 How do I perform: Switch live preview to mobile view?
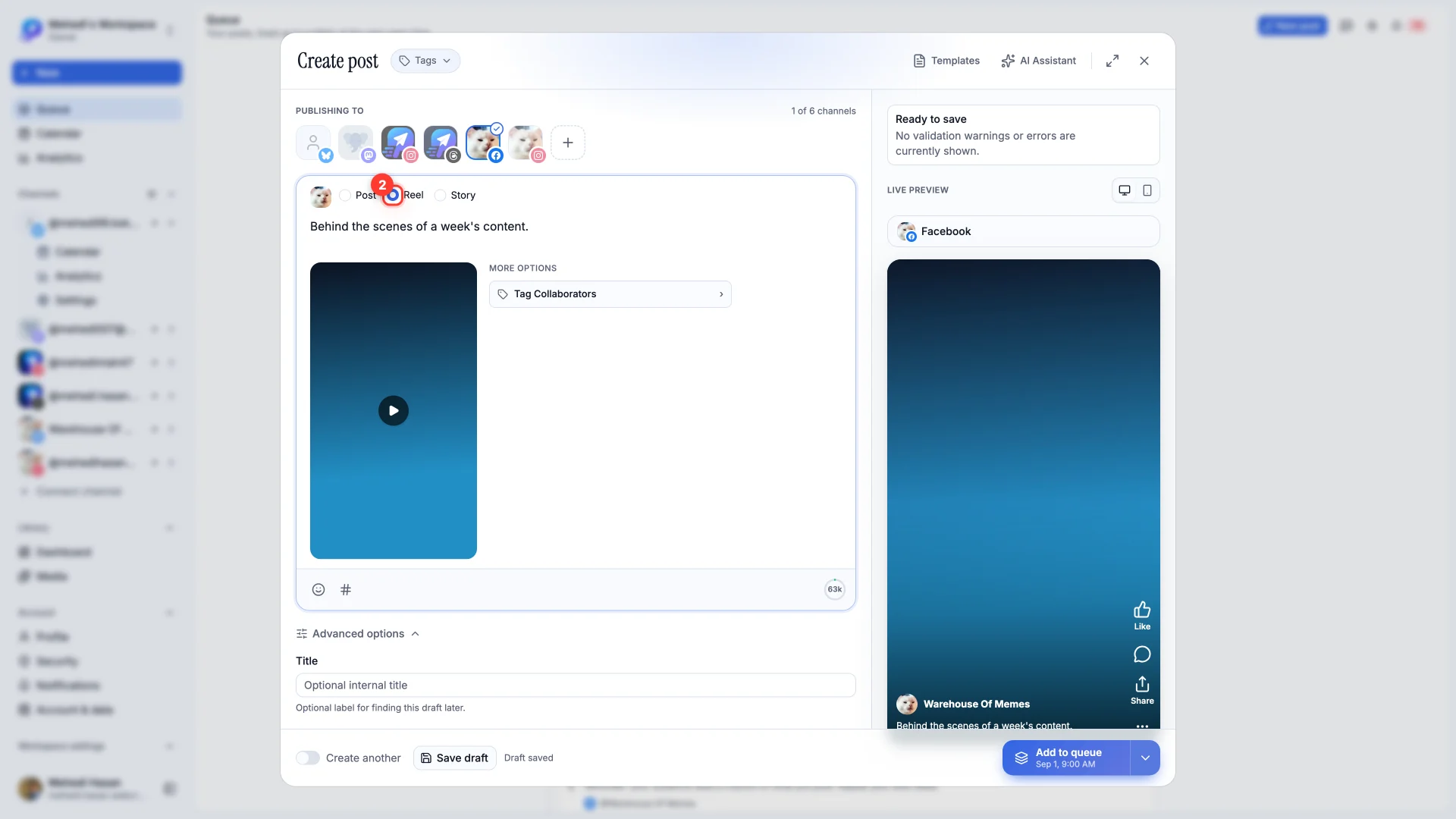[1147, 190]
